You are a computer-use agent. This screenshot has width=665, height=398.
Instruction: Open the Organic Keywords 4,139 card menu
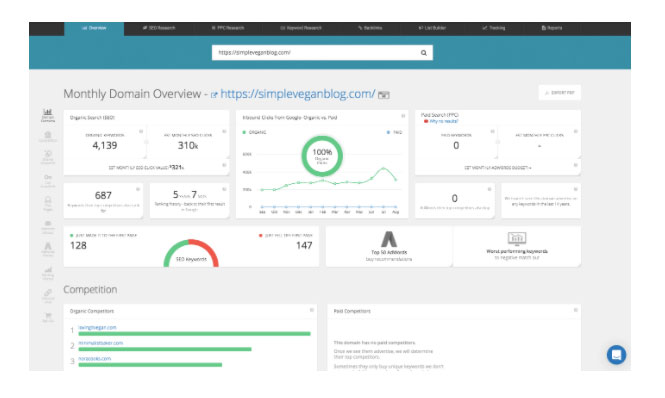click(x=141, y=132)
